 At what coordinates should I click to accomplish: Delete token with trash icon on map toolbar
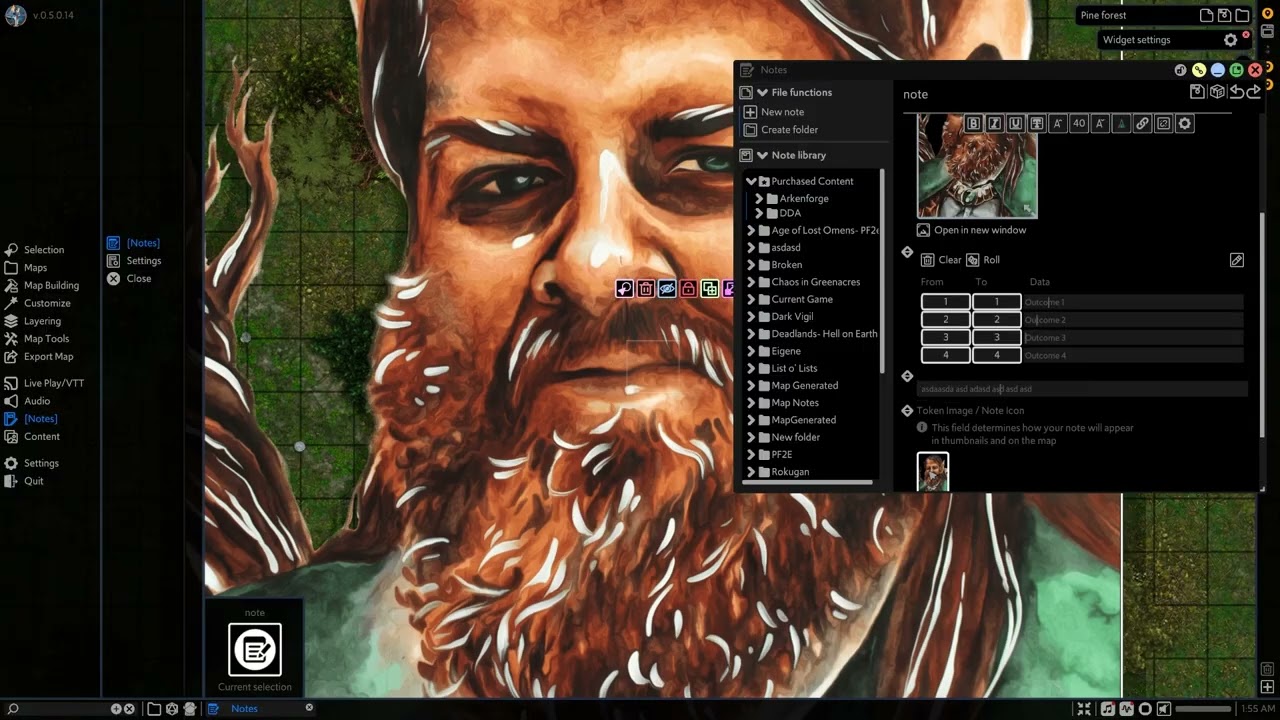[646, 289]
